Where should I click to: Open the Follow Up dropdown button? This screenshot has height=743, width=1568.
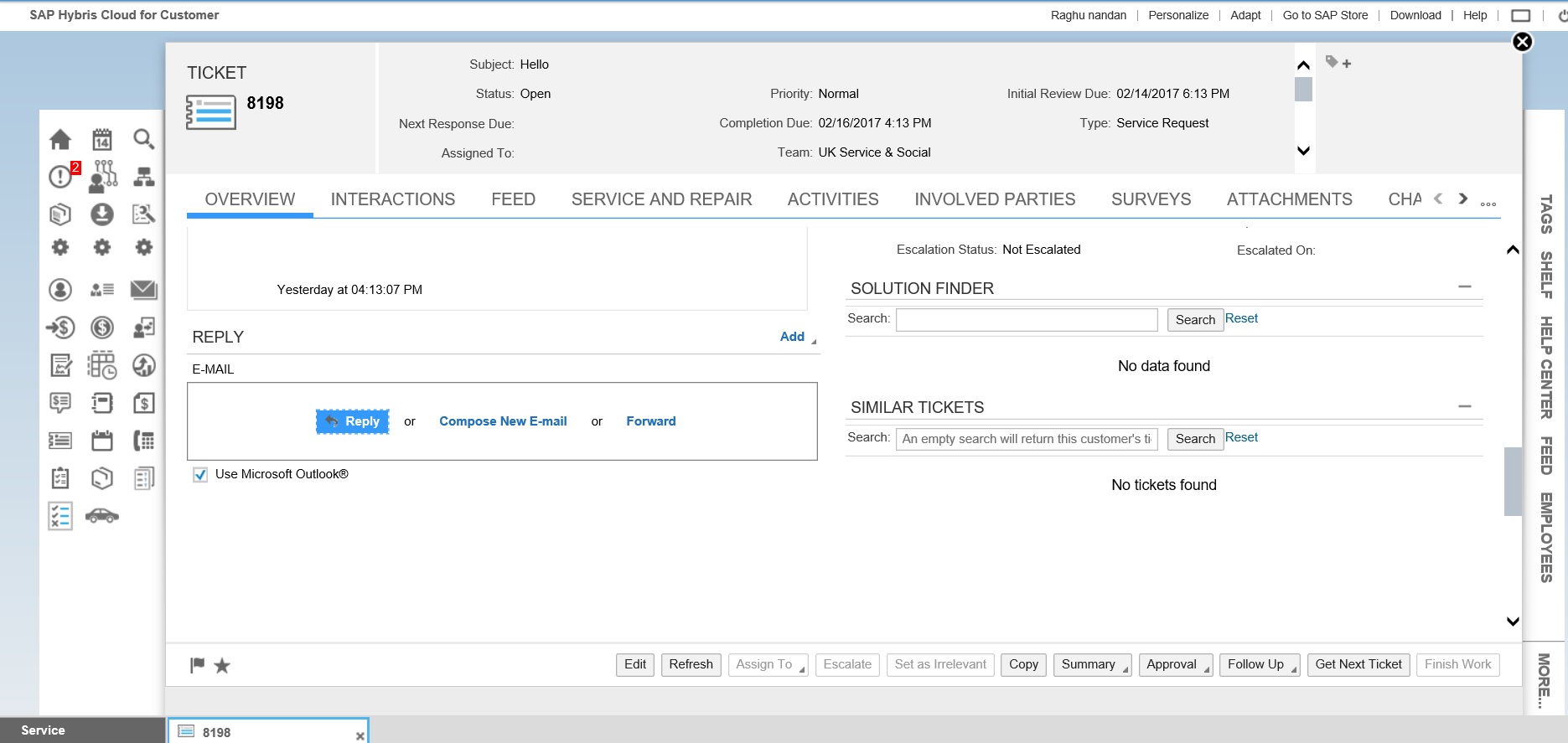click(x=1260, y=664)
